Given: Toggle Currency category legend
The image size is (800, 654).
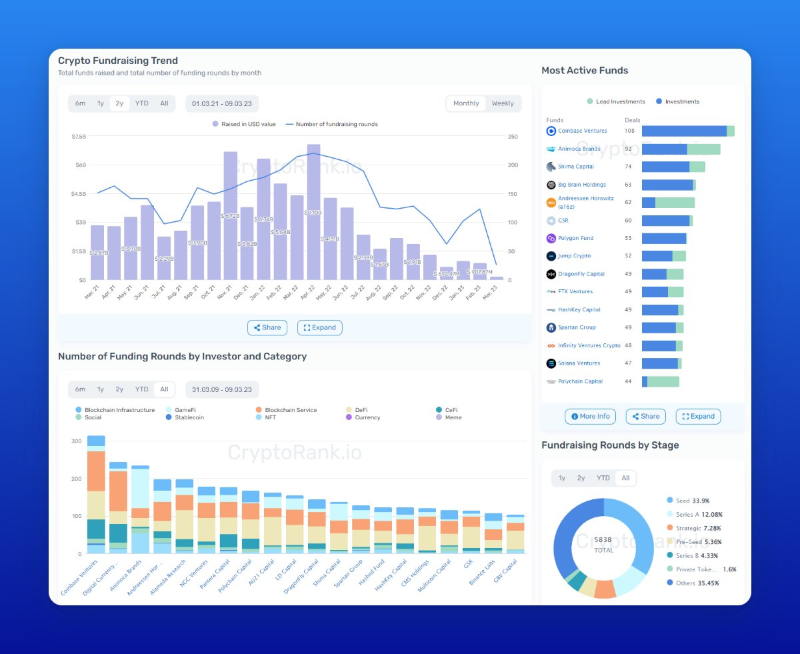Looking at the screenshot, I should [363, 417].
